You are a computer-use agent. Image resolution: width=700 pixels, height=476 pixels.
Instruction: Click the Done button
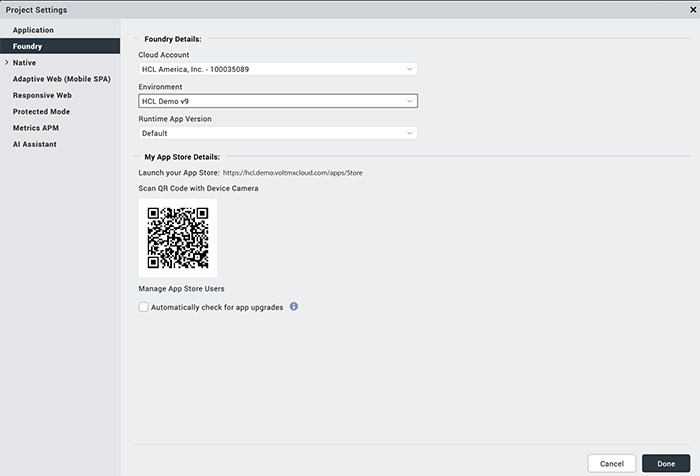[x=666, y=463]
